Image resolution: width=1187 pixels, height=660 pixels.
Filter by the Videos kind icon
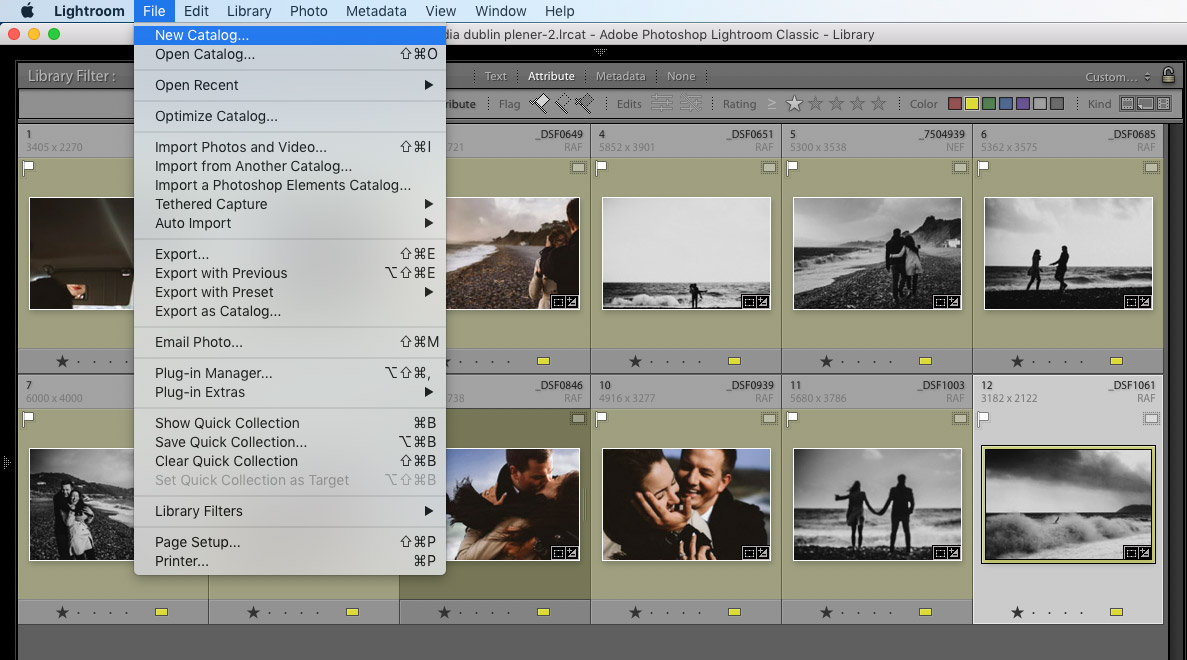tap(1162, 103)
